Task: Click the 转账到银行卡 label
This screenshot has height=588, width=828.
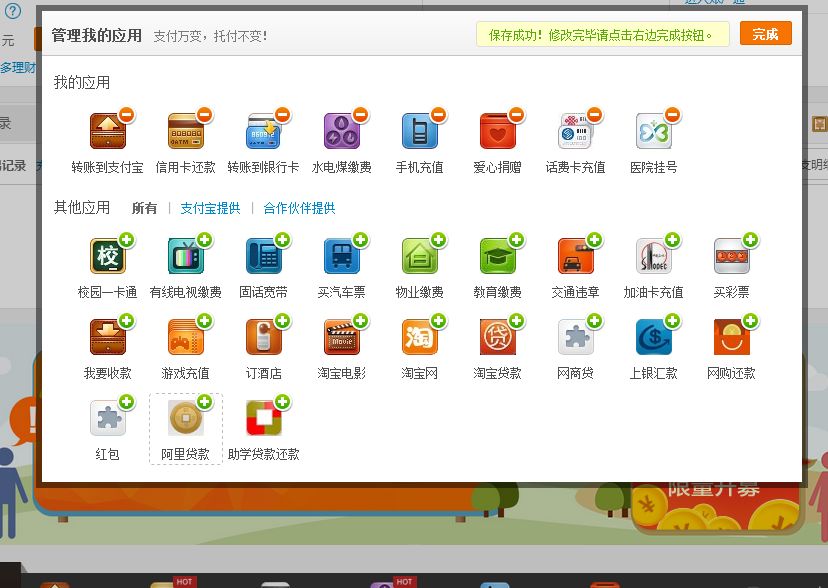Action: coord(264,167)
